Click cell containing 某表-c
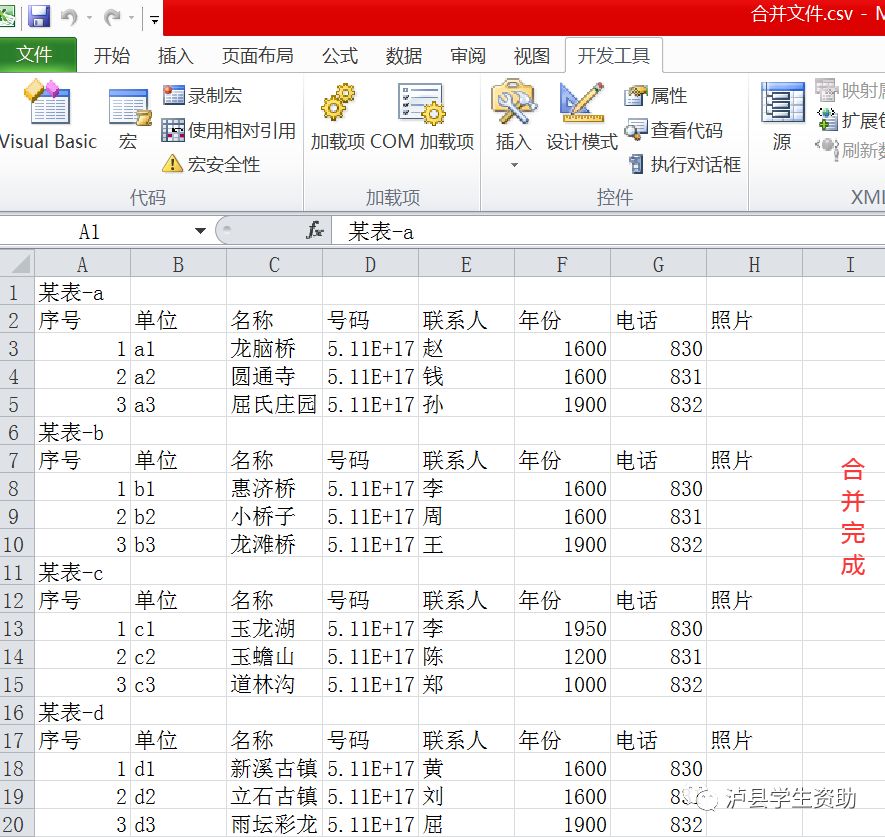 (82, 572)
